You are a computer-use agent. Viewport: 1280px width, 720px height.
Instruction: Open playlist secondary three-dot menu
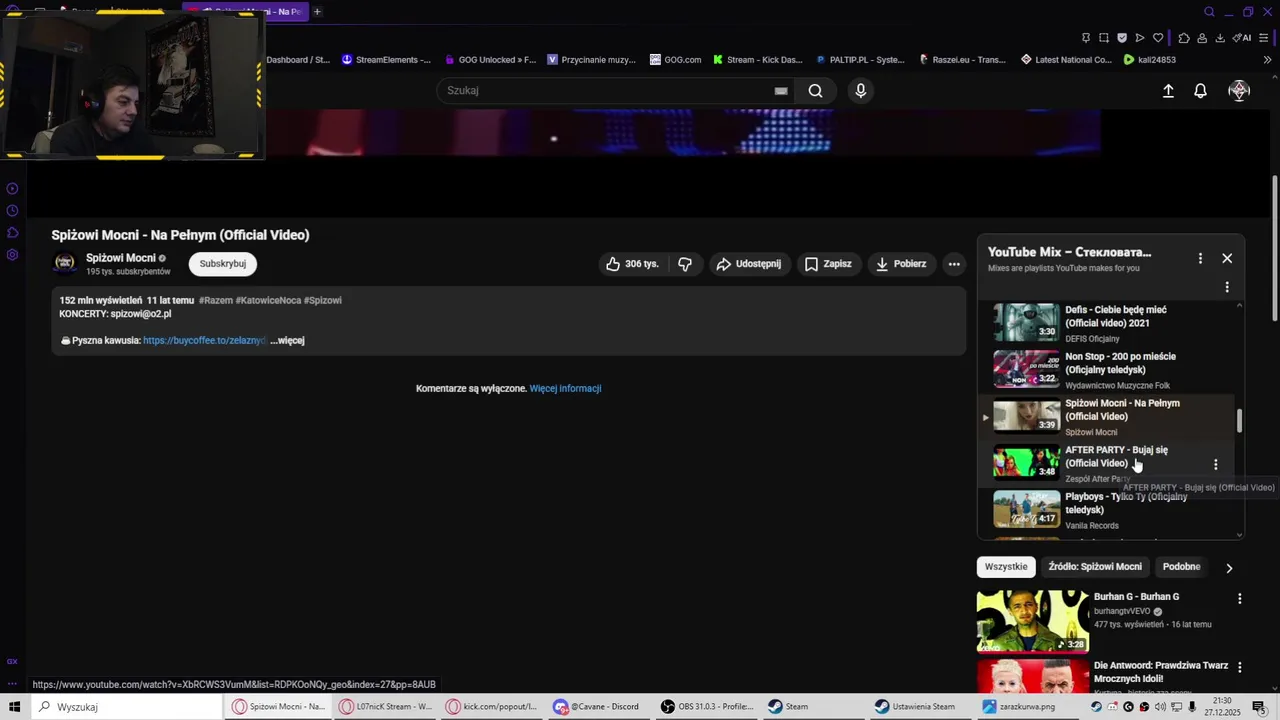pos(1227,287)
